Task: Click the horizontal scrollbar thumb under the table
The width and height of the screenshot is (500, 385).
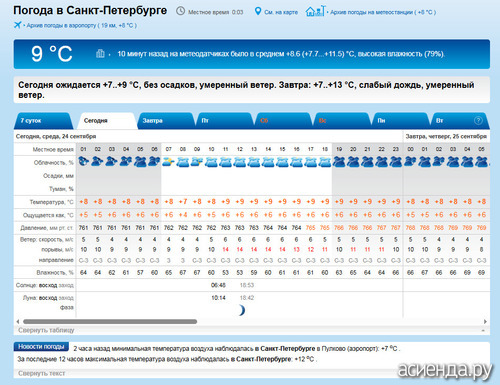Action: (x=110, y=322)
